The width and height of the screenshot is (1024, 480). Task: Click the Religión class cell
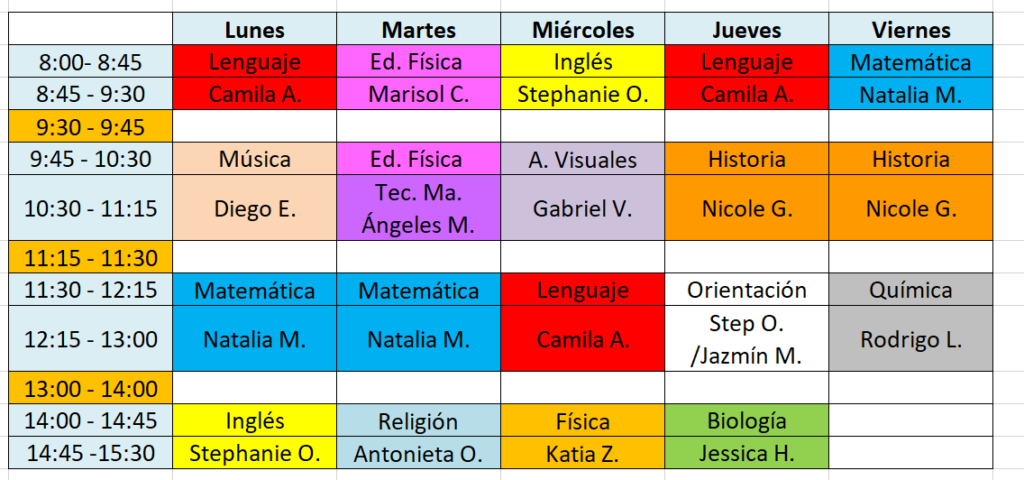click(x=419, y=421)
